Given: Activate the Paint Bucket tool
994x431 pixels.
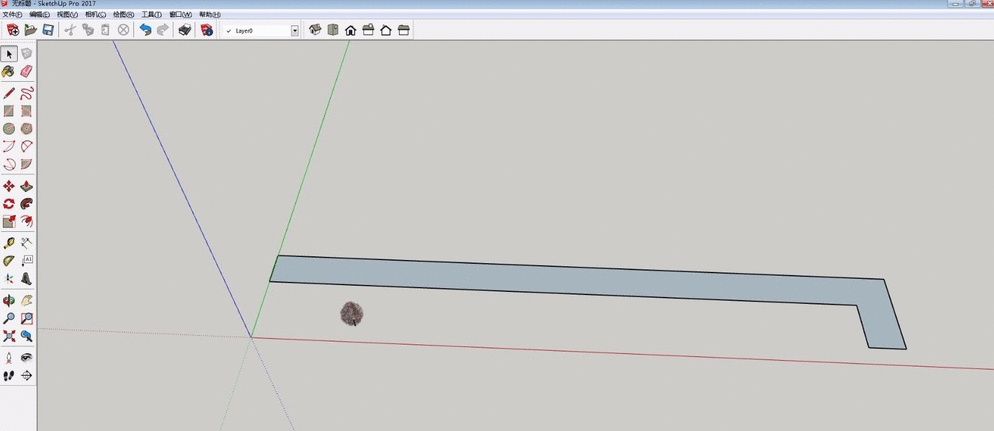Looking at the screenshot, I should 9,72.
